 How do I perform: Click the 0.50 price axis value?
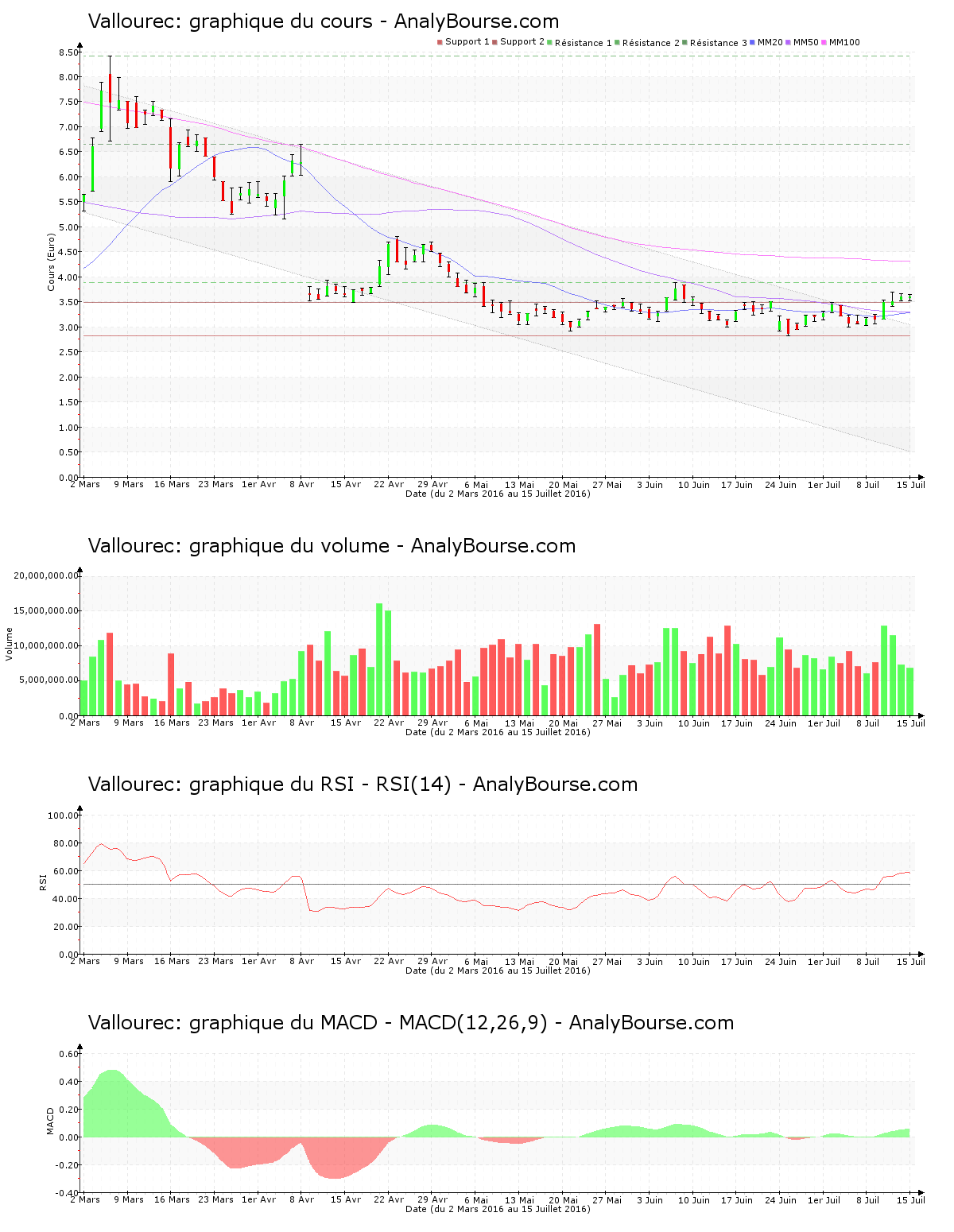pyautogui.click(x=68, y=452)
